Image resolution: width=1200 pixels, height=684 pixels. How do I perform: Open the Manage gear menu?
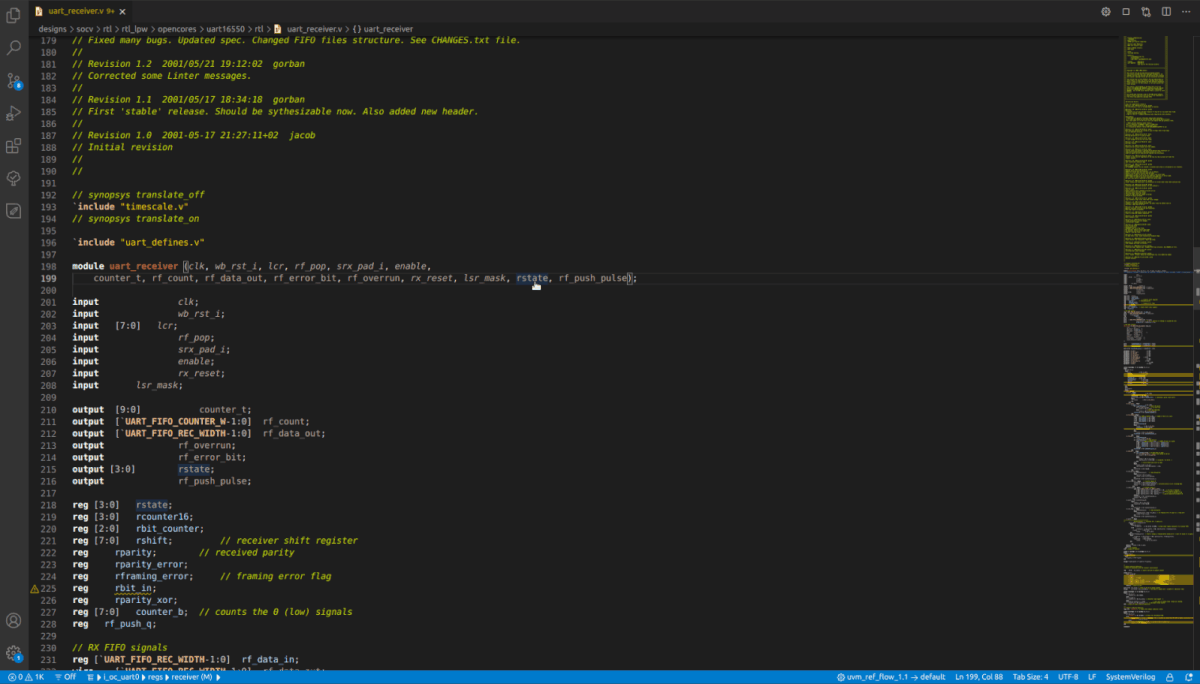14,653
